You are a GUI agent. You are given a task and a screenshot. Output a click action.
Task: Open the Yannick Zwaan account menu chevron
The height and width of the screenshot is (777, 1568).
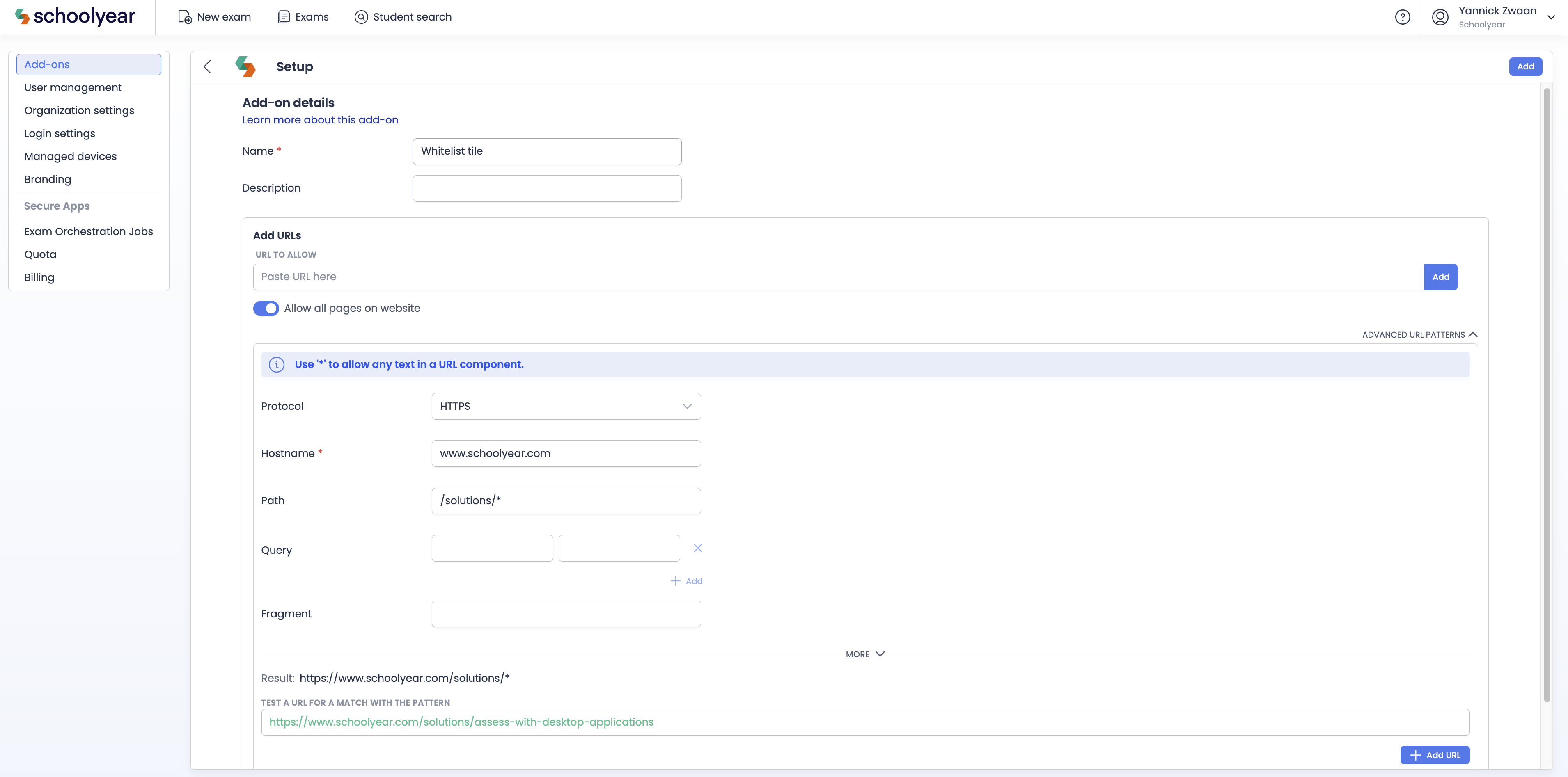[x=1551, y=17]
